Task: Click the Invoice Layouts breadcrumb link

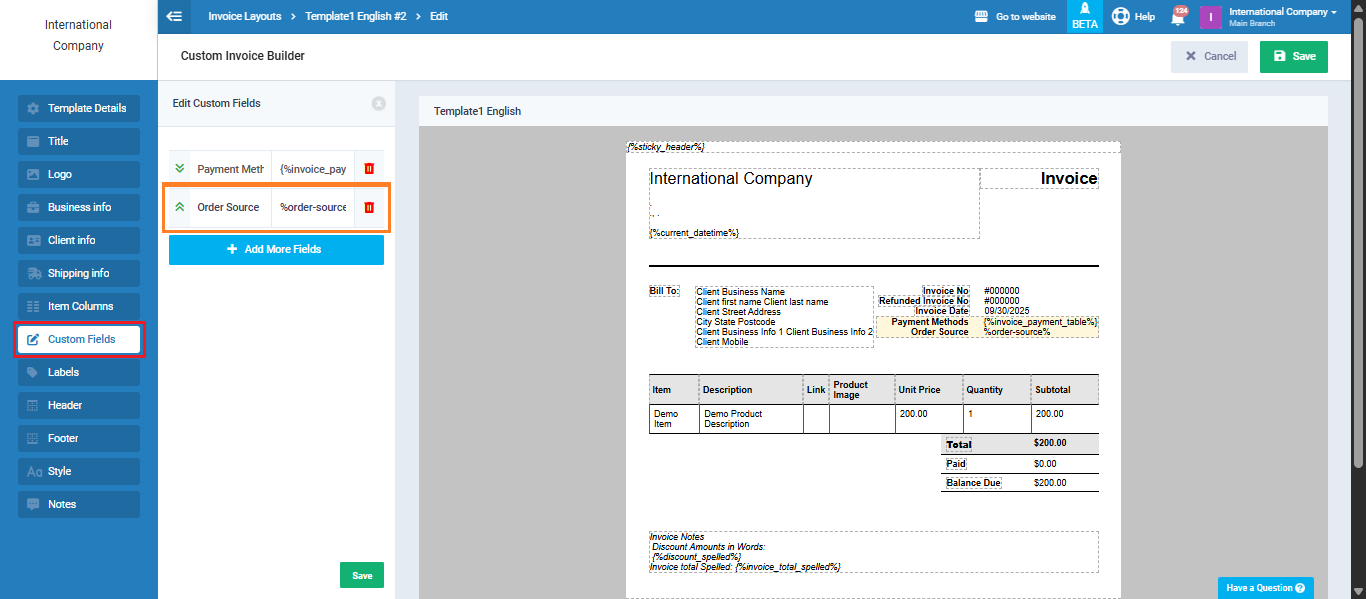Action: click(245, 17)
